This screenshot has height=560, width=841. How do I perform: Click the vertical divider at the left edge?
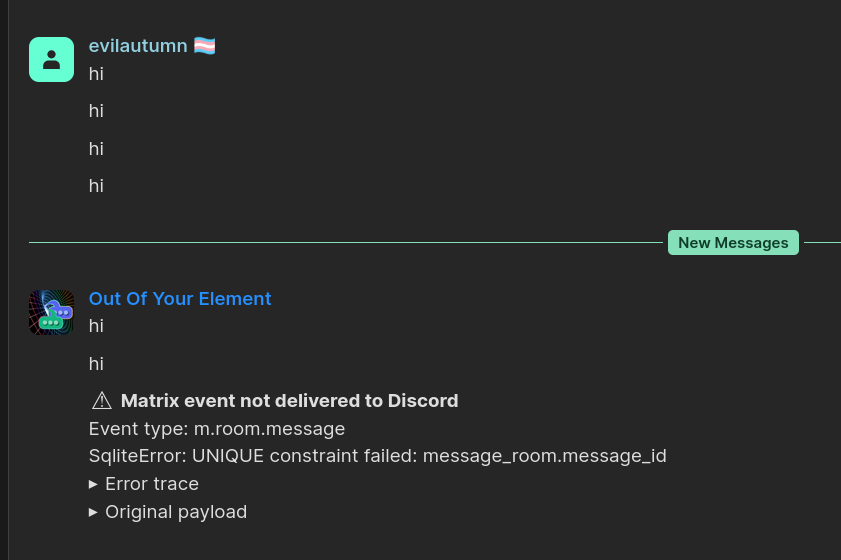(9, 280)
